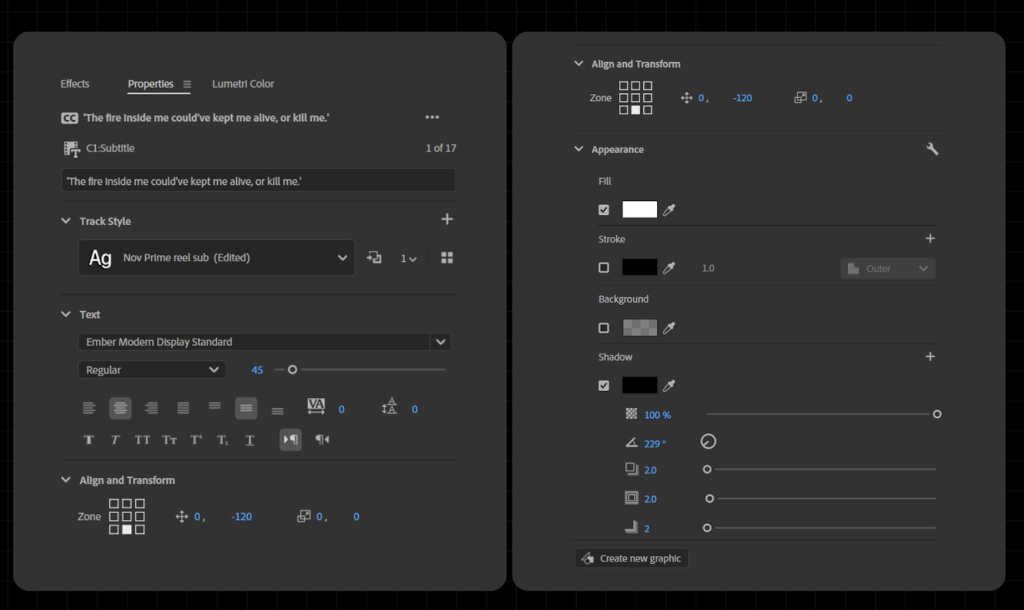Select top-left zone in right panel

623,86
